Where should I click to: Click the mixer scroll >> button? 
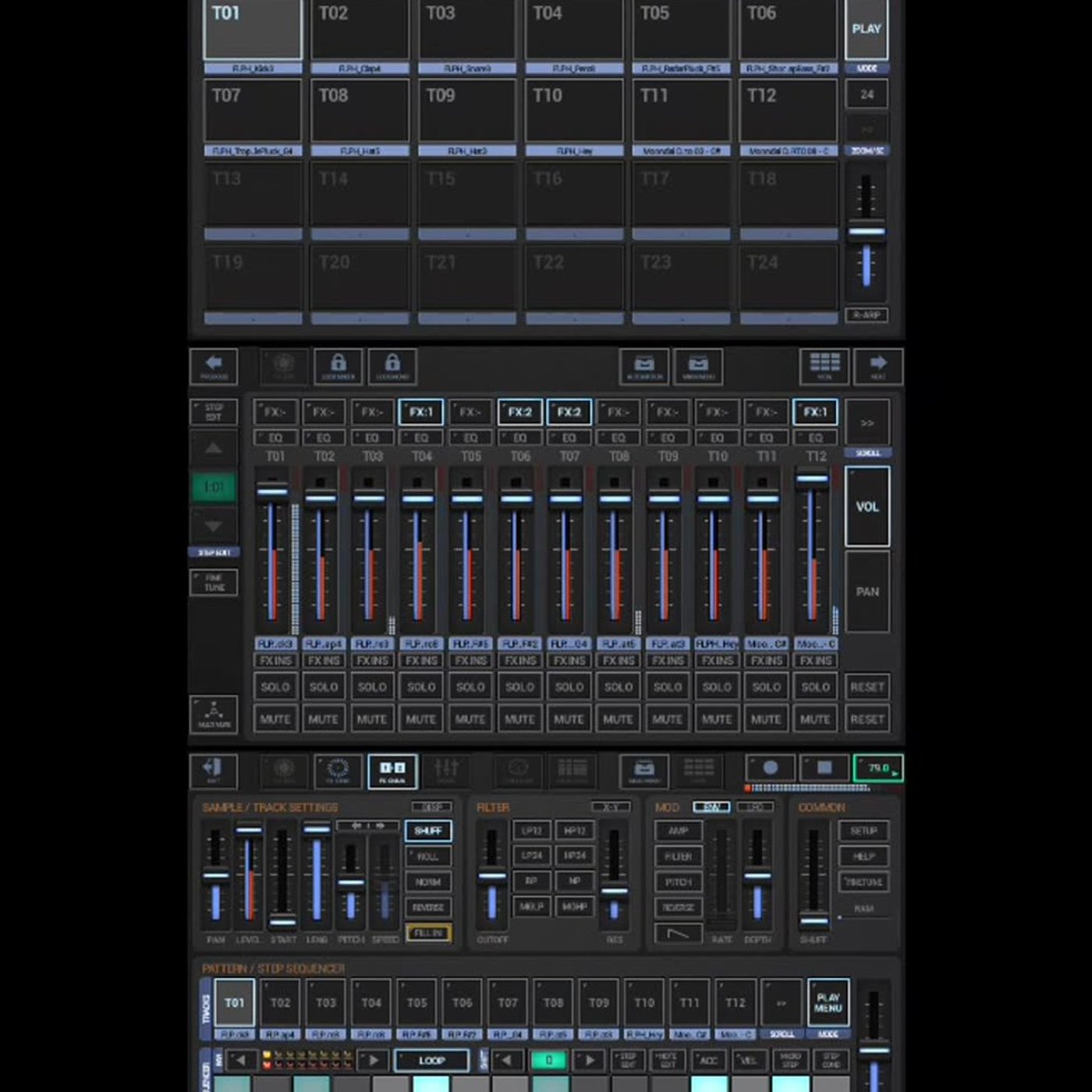click(867, 424)
